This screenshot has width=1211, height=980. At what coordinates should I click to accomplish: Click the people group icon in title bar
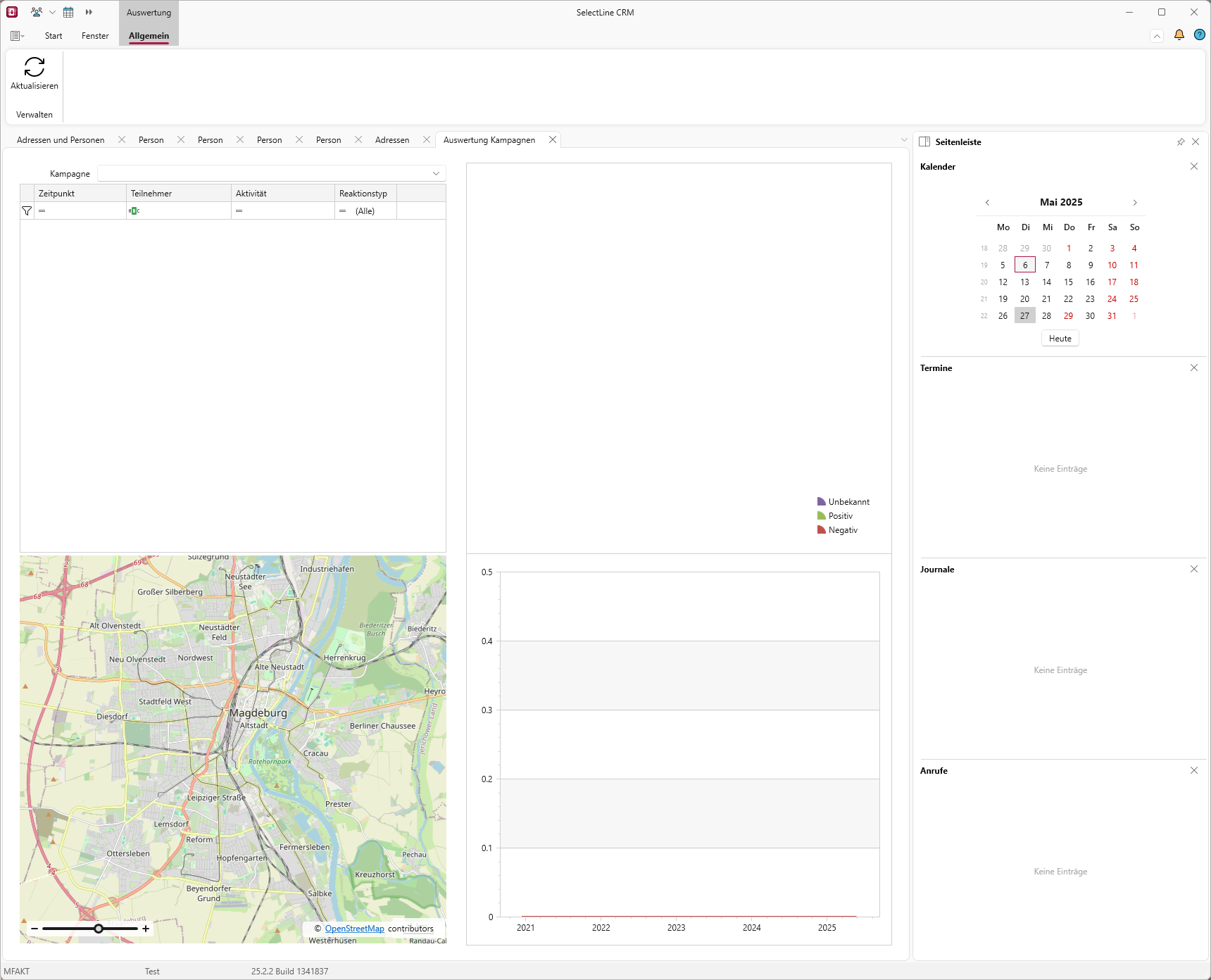pos(37,12)
